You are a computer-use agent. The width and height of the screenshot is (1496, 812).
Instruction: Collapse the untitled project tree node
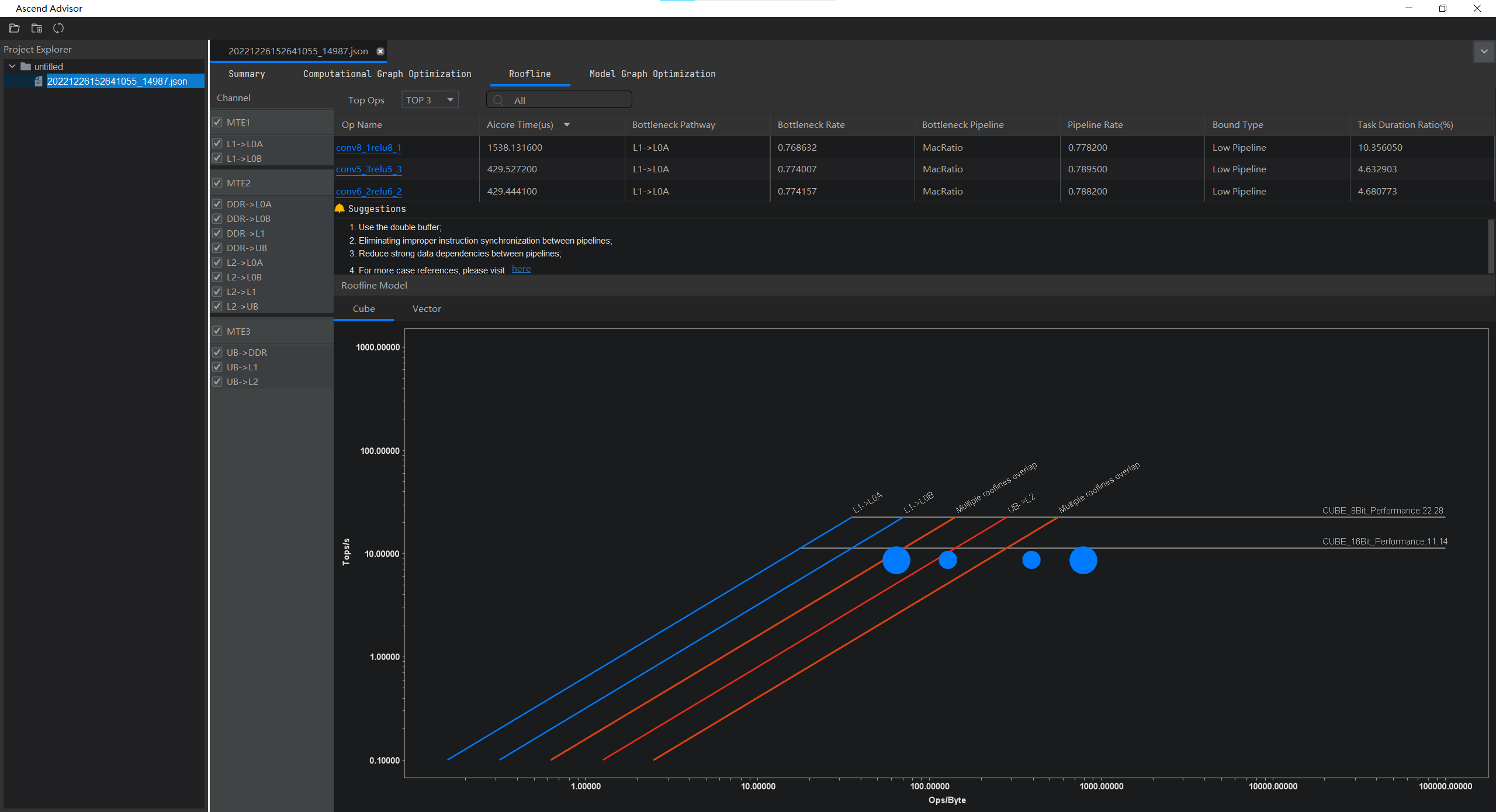coord(12,67)
